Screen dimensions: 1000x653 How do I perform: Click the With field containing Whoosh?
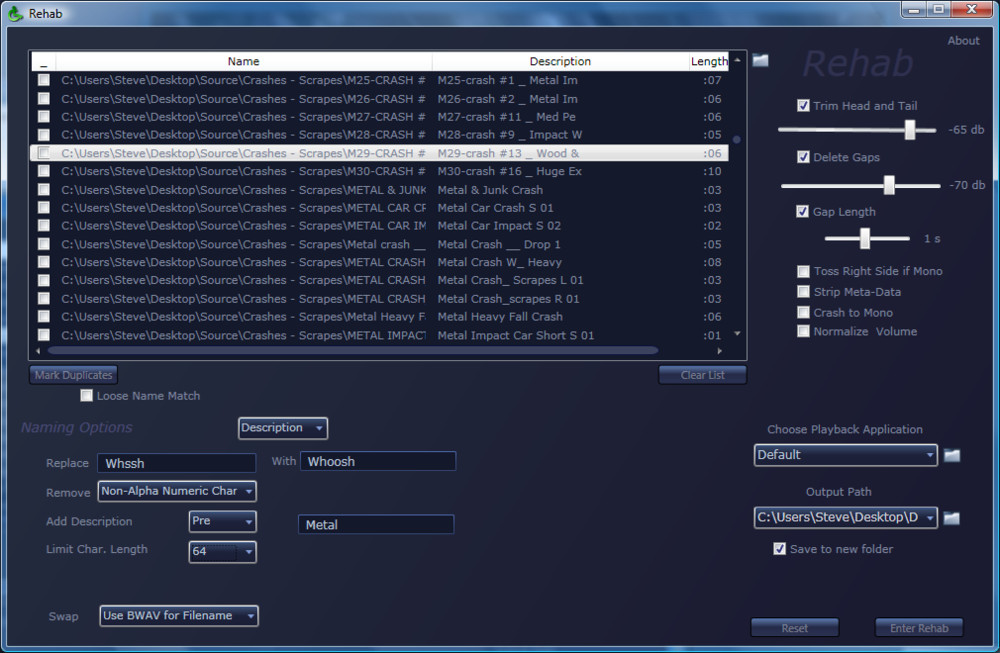point(378,462)
